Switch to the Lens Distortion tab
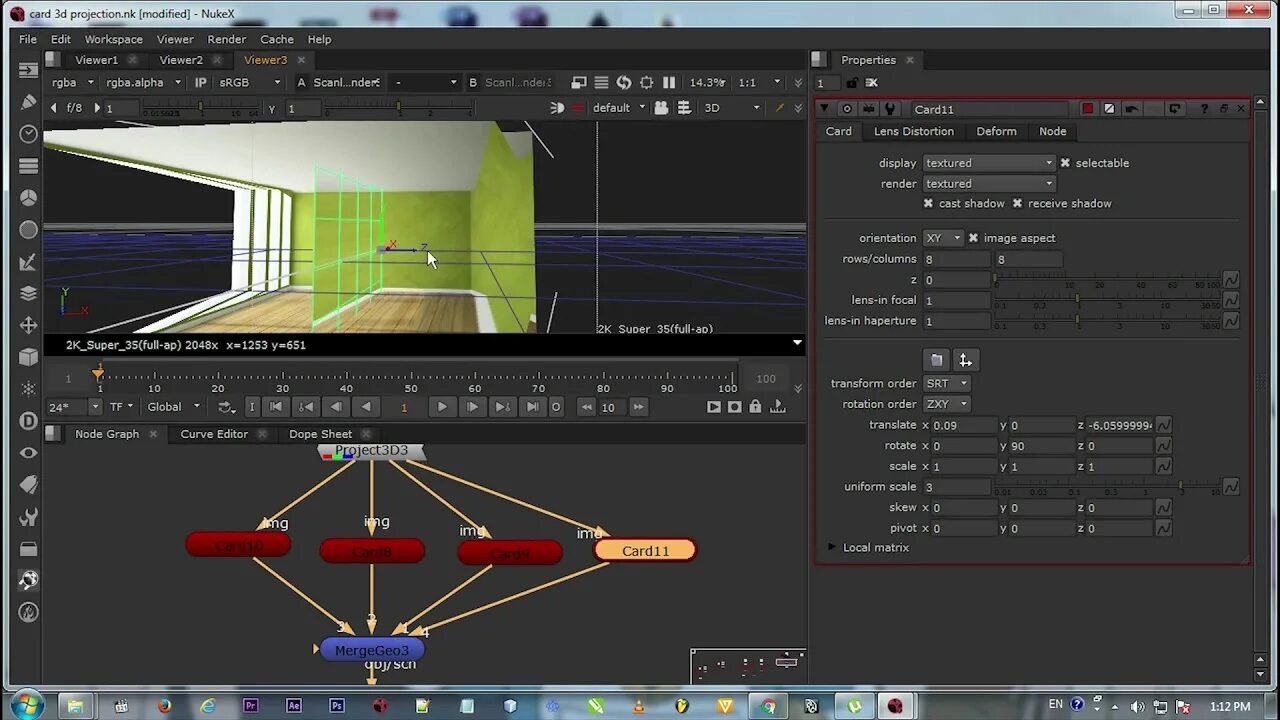This screenshot has width=1280, height=720. (x=913, y=131)
